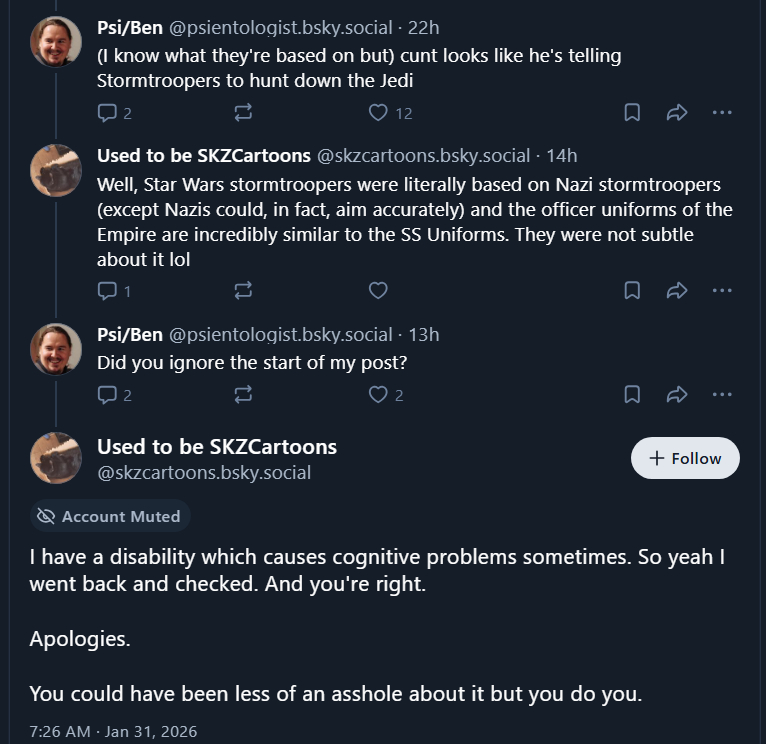The height and width of the screenshot is (744, 766).
Task: Bookmark Psi/Ben's first post
Action: 632,113
